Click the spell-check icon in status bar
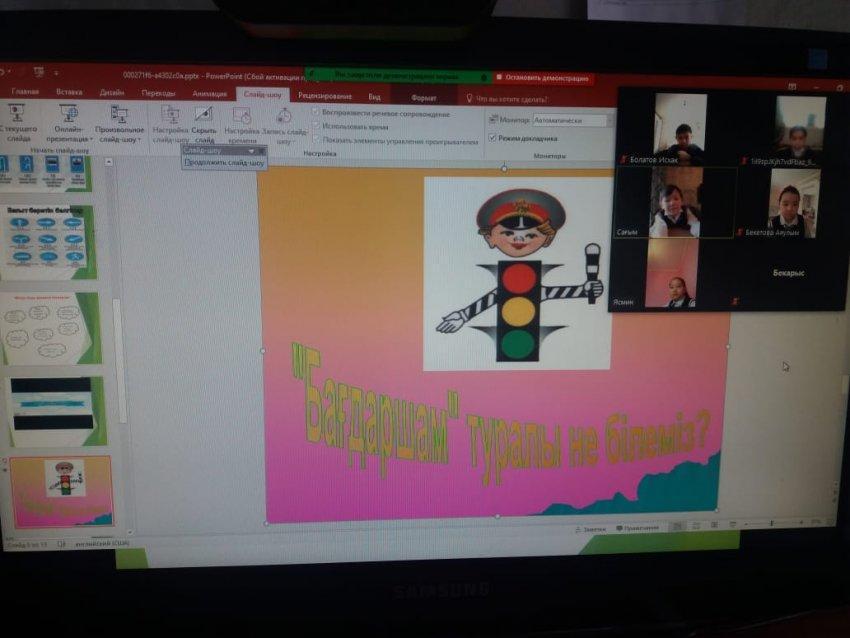The height and width of the screenshot is (638, 850). coord(61,544)
